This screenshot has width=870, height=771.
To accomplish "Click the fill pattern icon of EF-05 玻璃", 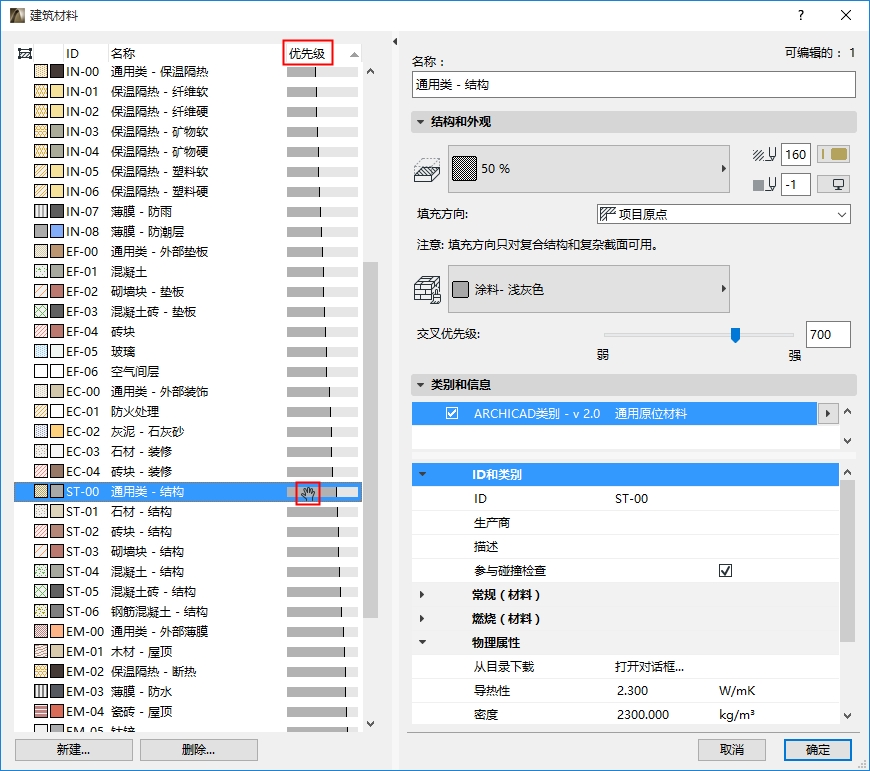I will 41,351.
